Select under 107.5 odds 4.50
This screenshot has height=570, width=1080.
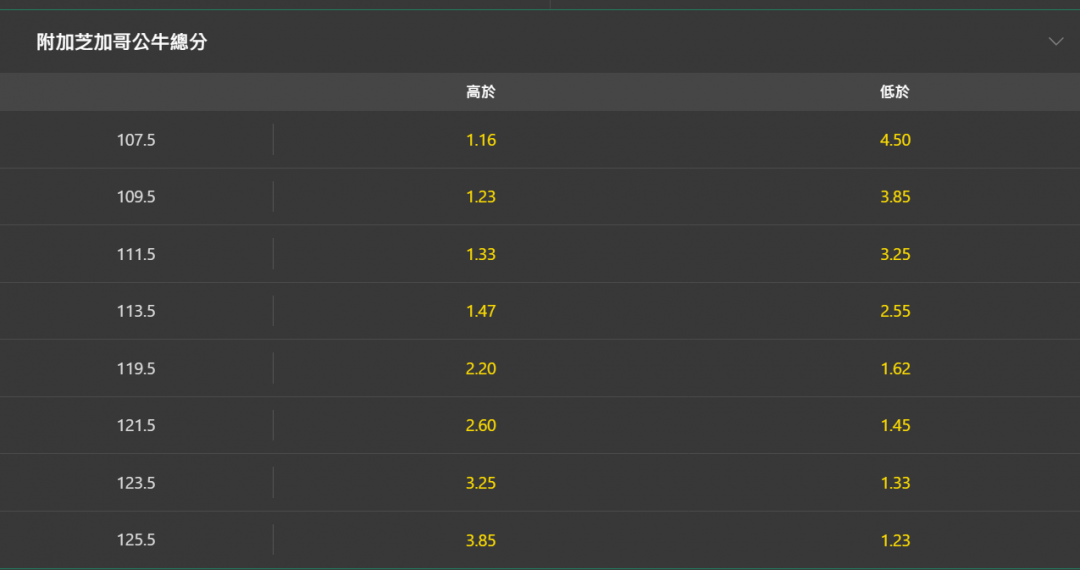pyautogui.click(x=895, y=140)
